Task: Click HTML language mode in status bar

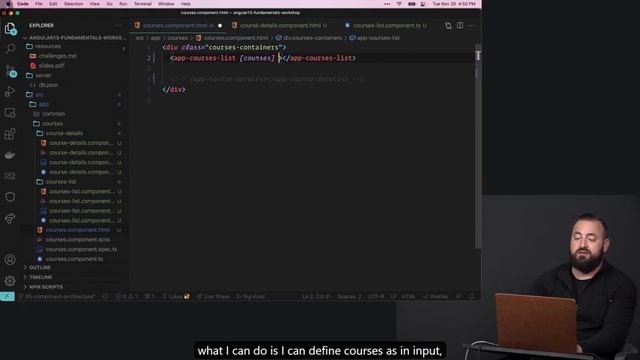Action: point(408,296)
